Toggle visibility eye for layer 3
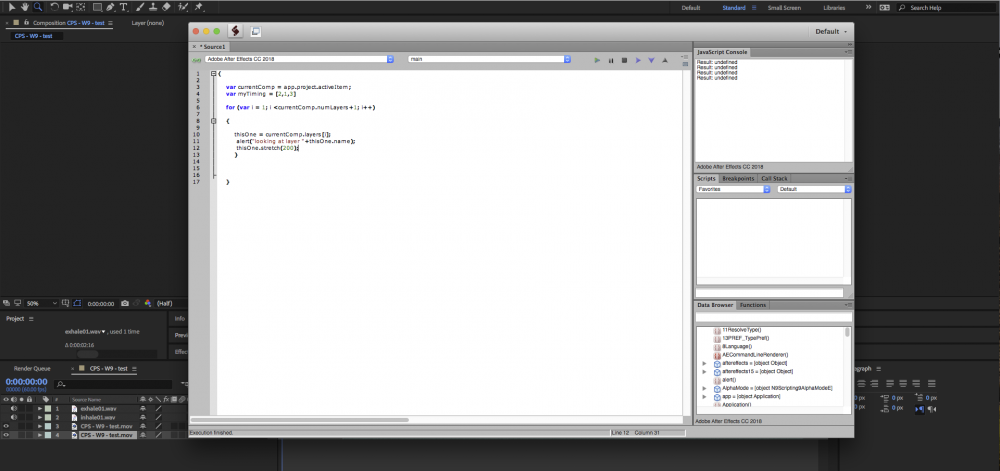The width and height of the screenshot is (1000, 471). (6, 426)
